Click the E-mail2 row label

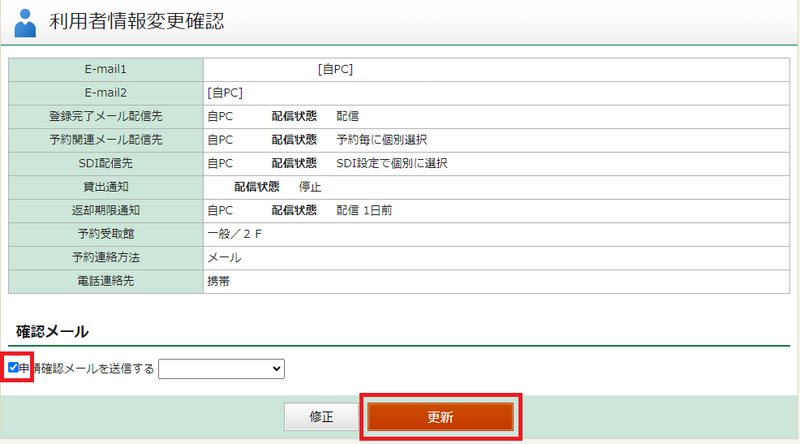(x=106, y=93)
